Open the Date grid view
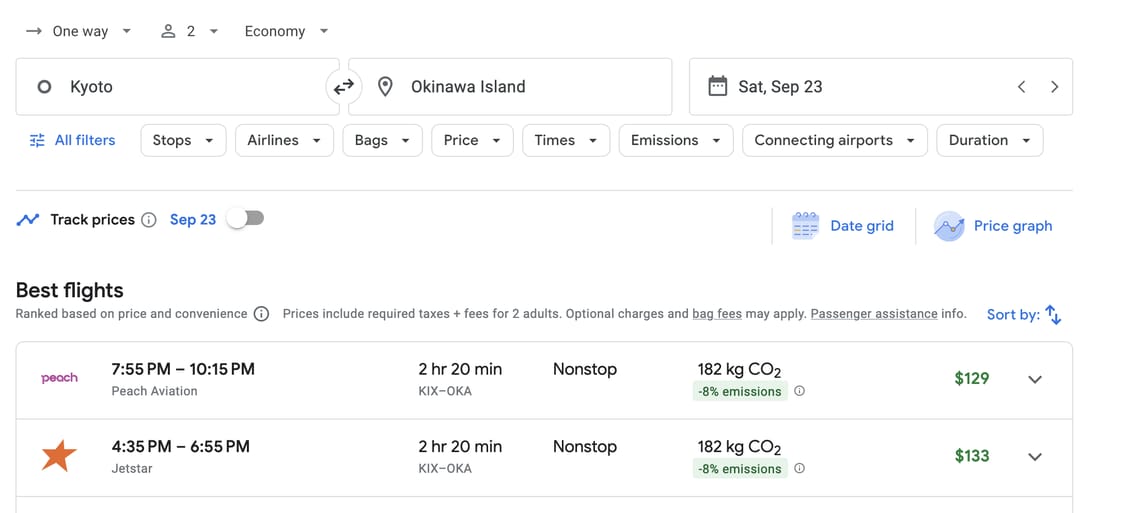 843,226
